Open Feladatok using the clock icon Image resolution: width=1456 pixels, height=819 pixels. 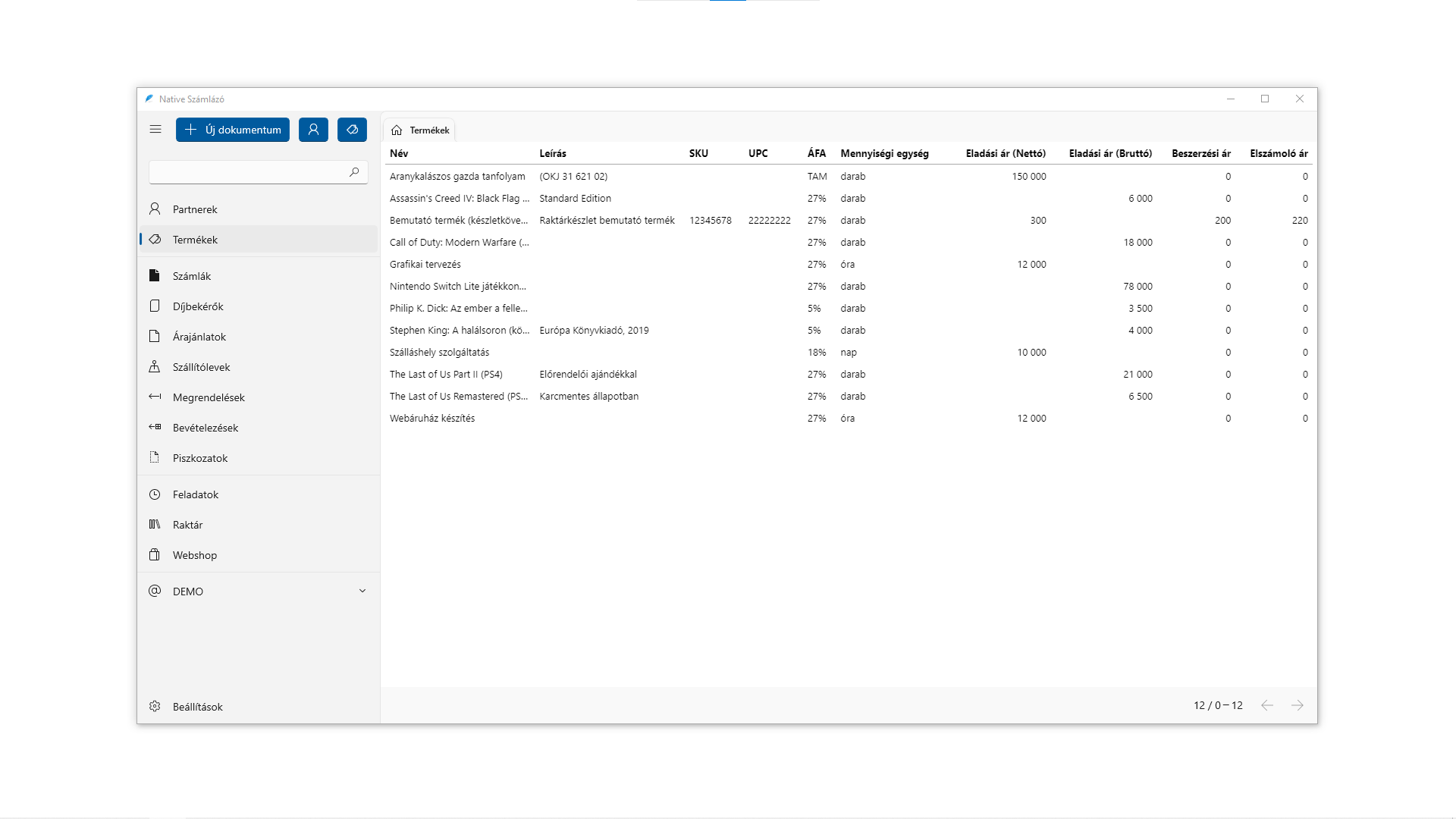155,494
